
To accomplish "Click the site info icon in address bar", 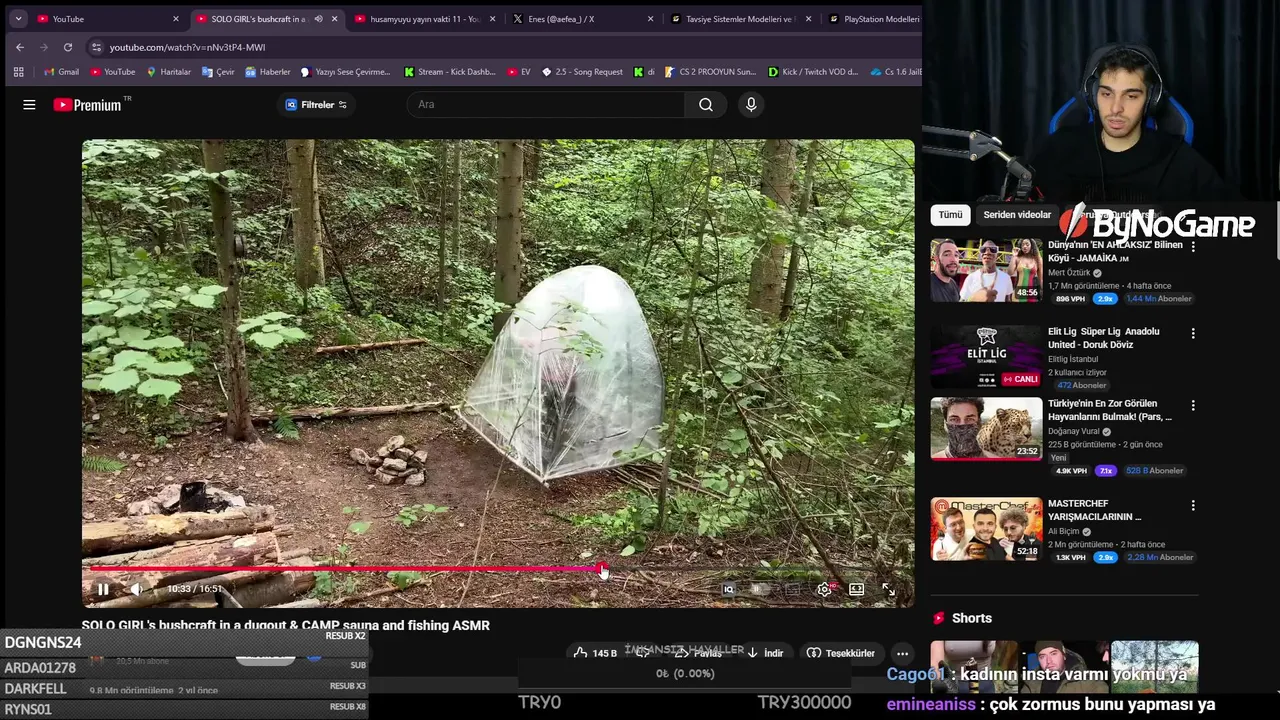I will [x=96, y=47].
